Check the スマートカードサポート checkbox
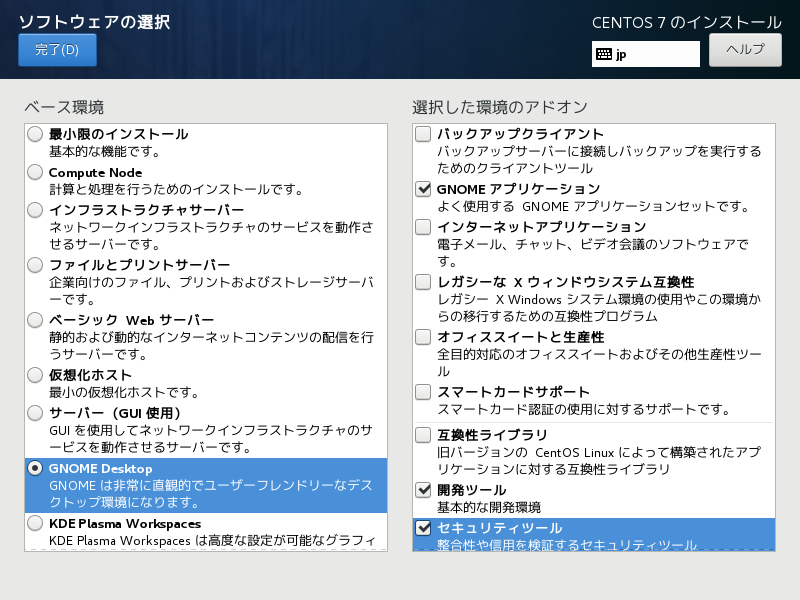Image resolution: width=800 pixels, height=600 pixels. [x=423, y=392]
